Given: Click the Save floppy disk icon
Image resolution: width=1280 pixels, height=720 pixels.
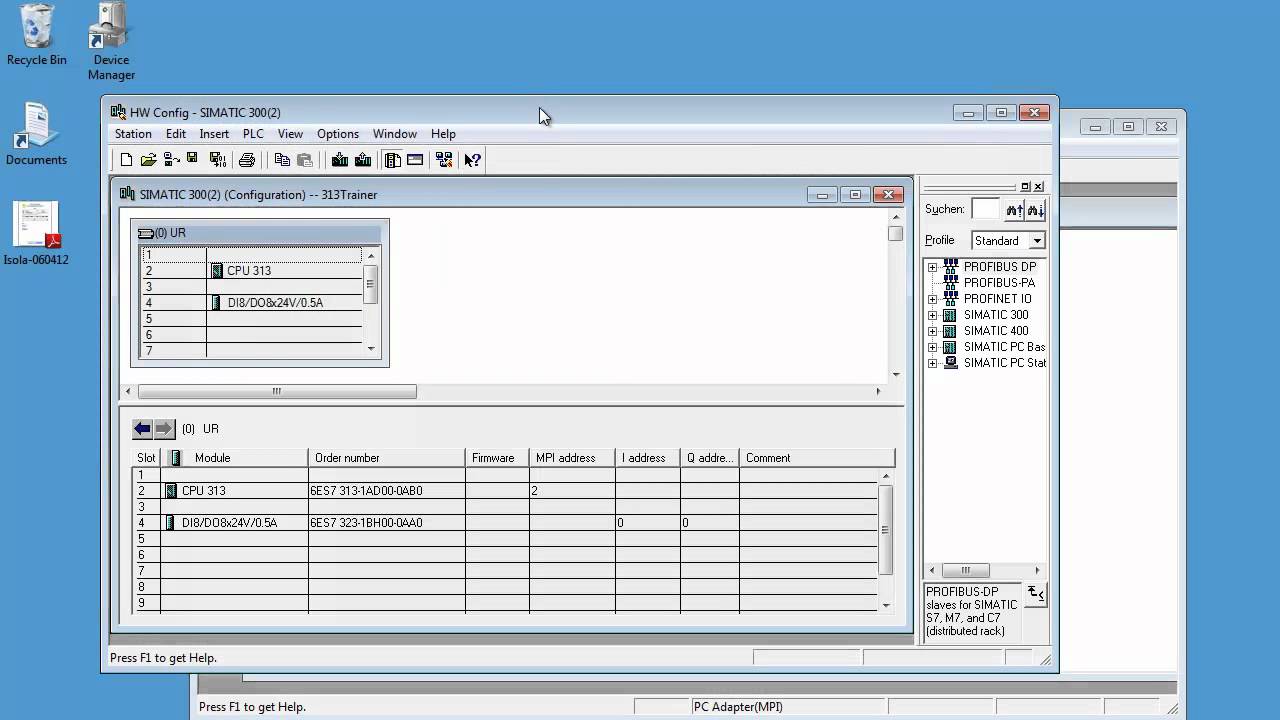Looking at the screenshot, I should (192, 159).
